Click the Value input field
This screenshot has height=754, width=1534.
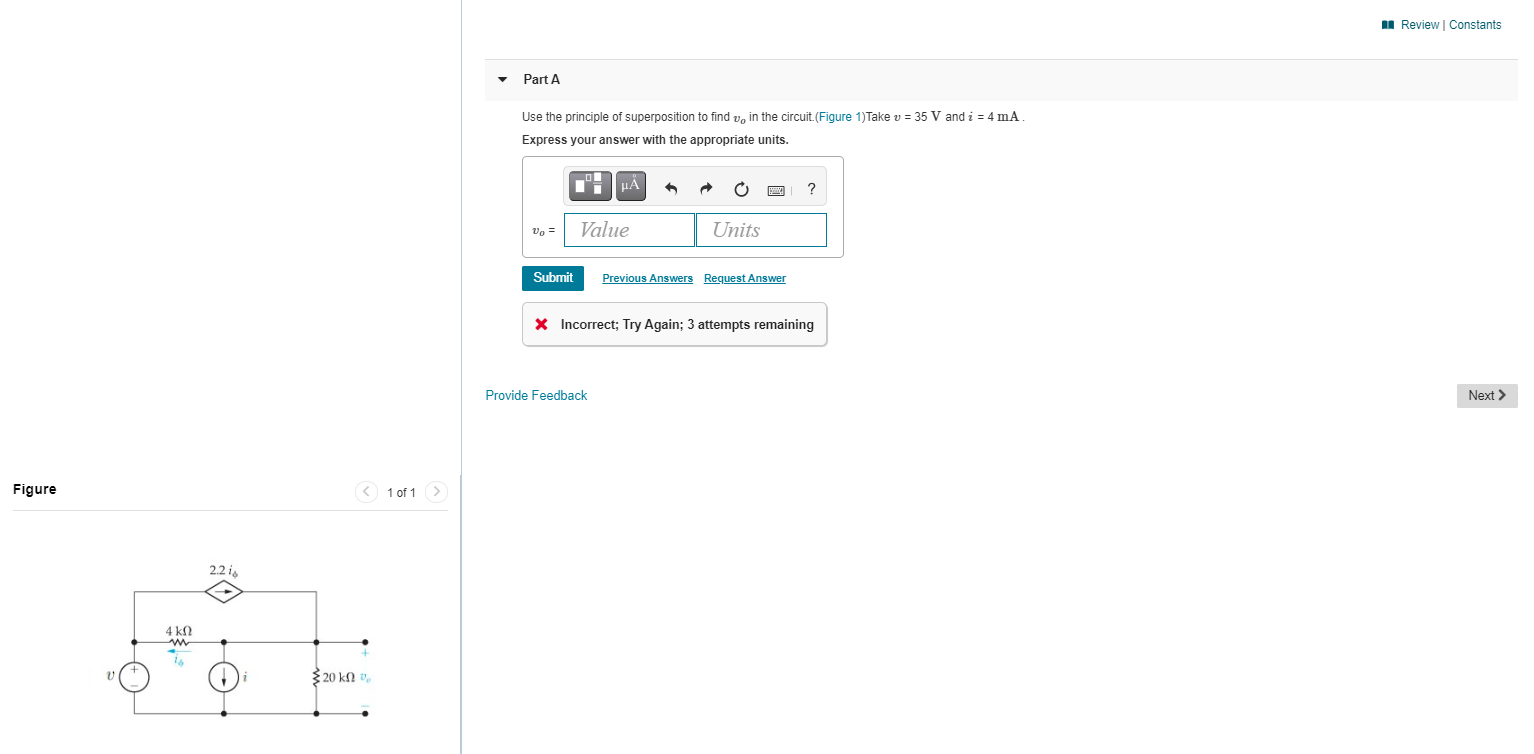point(628,229)
